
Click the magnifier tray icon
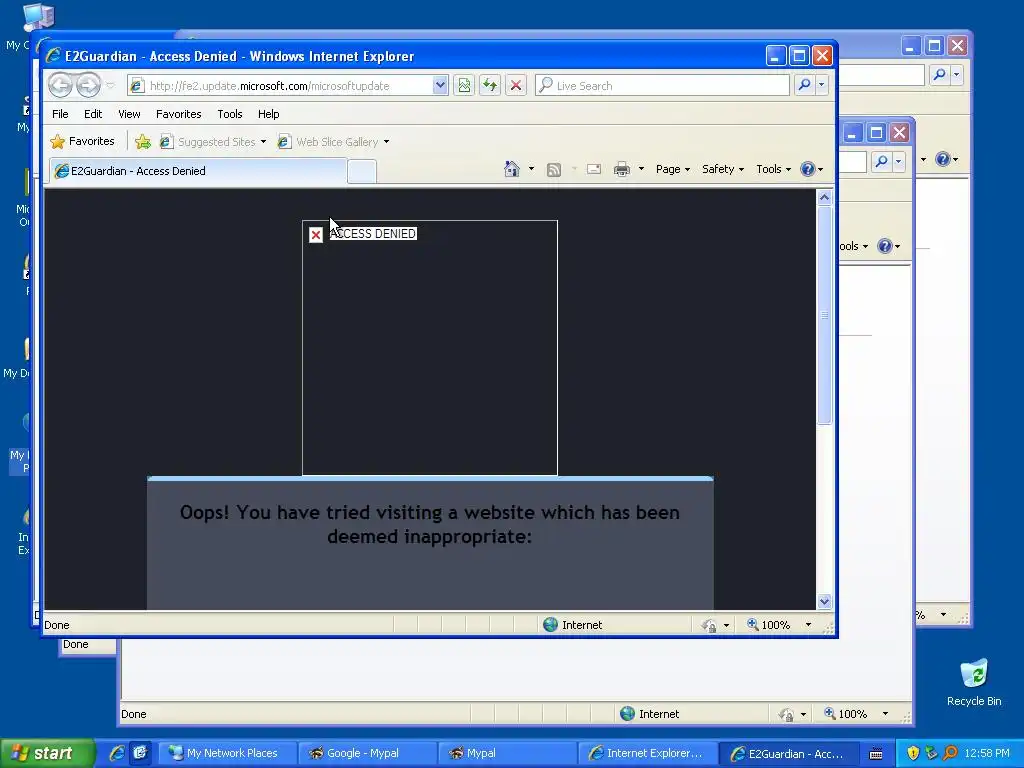[950, 754]
